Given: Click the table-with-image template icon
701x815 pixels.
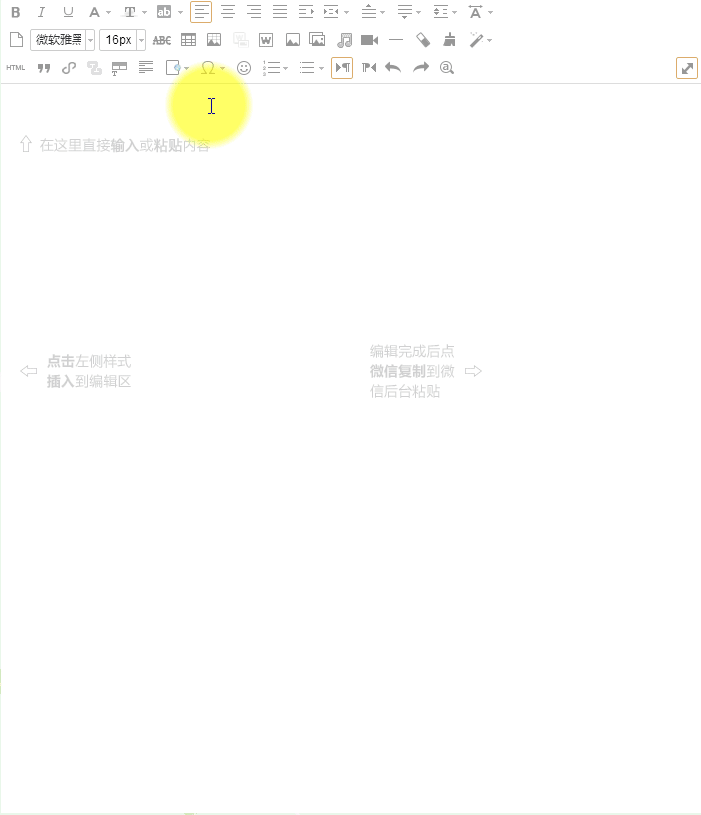Looking at the screenshot, I should [214, 40].
